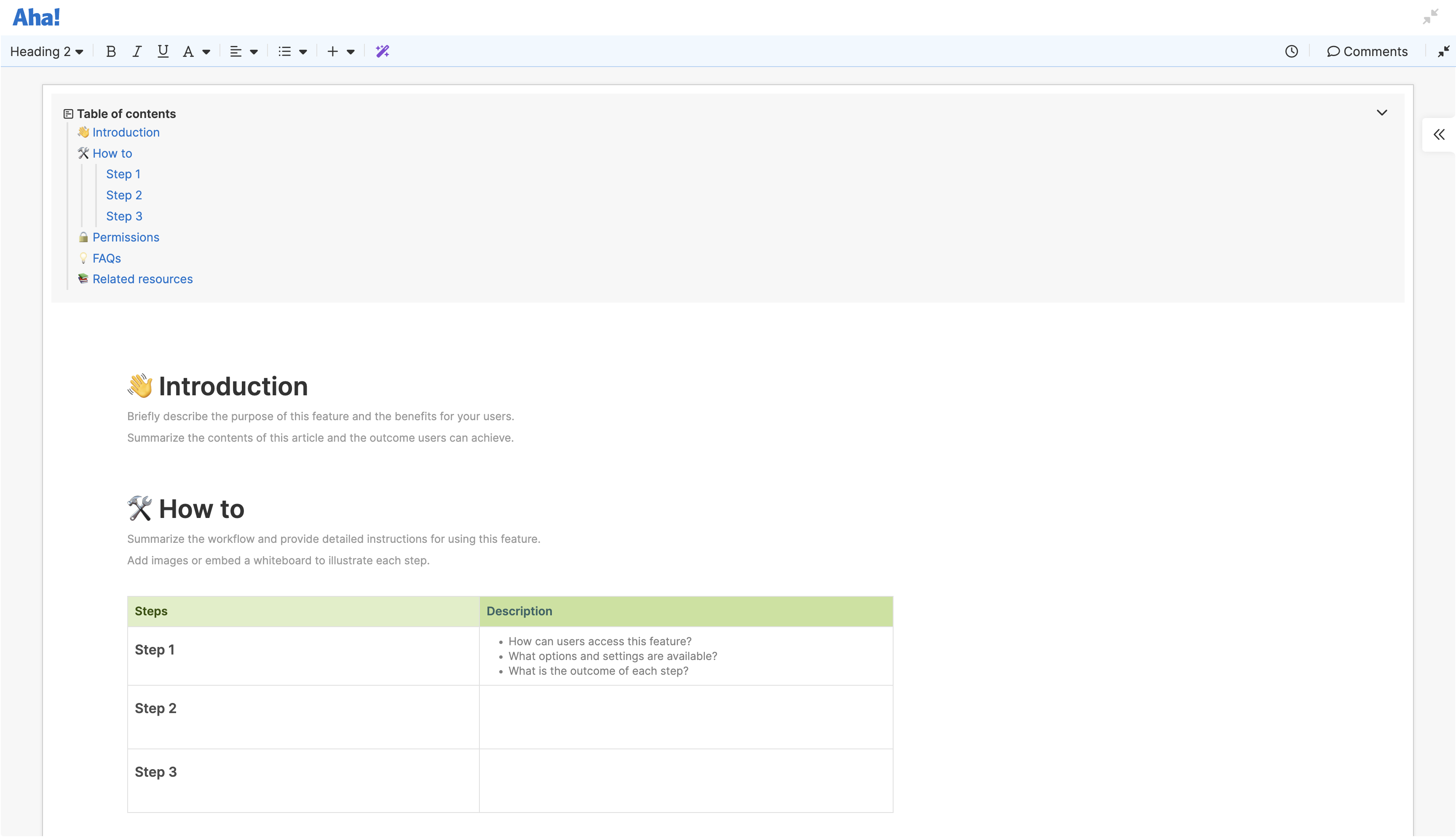Toggle underline formatting
This screenshot has width=1456, height=837.
coord(163,51)
